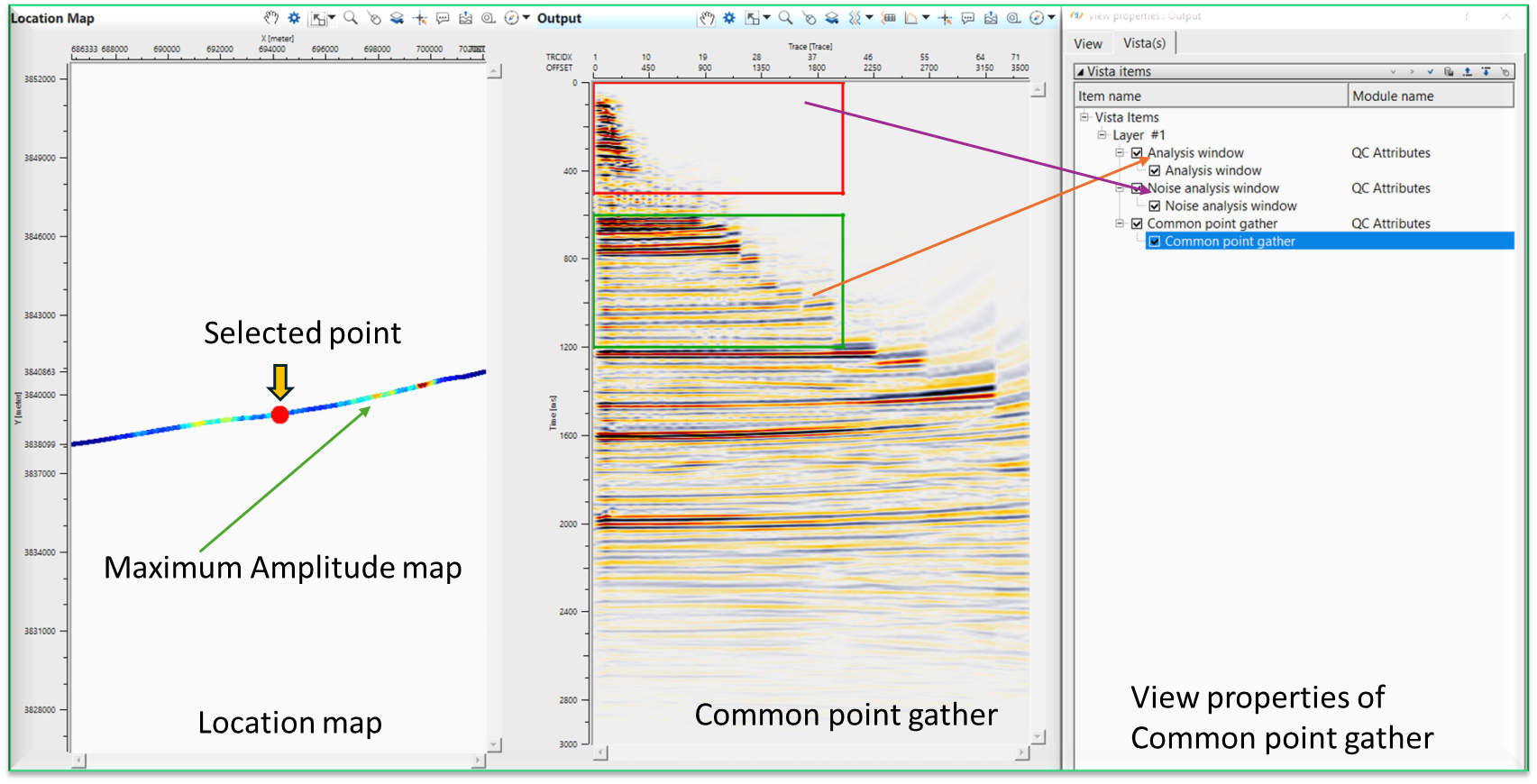This screenshot has width=1537, height=784.
Task: Open the compass dropdown arrow in Output toolbar
Action: 1051,18
